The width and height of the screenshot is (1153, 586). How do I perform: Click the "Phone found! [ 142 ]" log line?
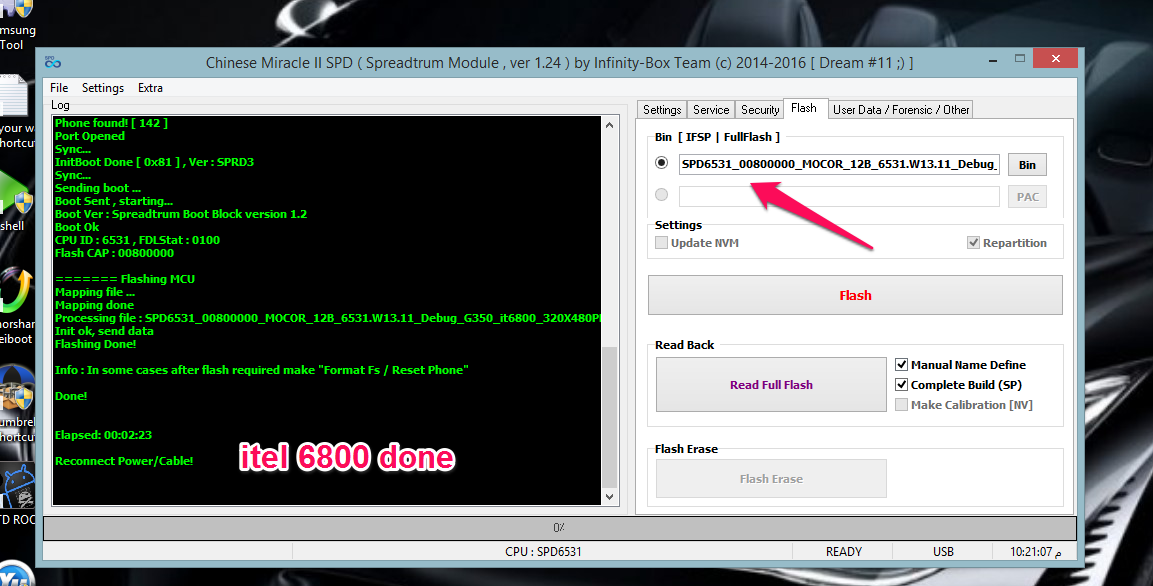[x=111, y=123]
